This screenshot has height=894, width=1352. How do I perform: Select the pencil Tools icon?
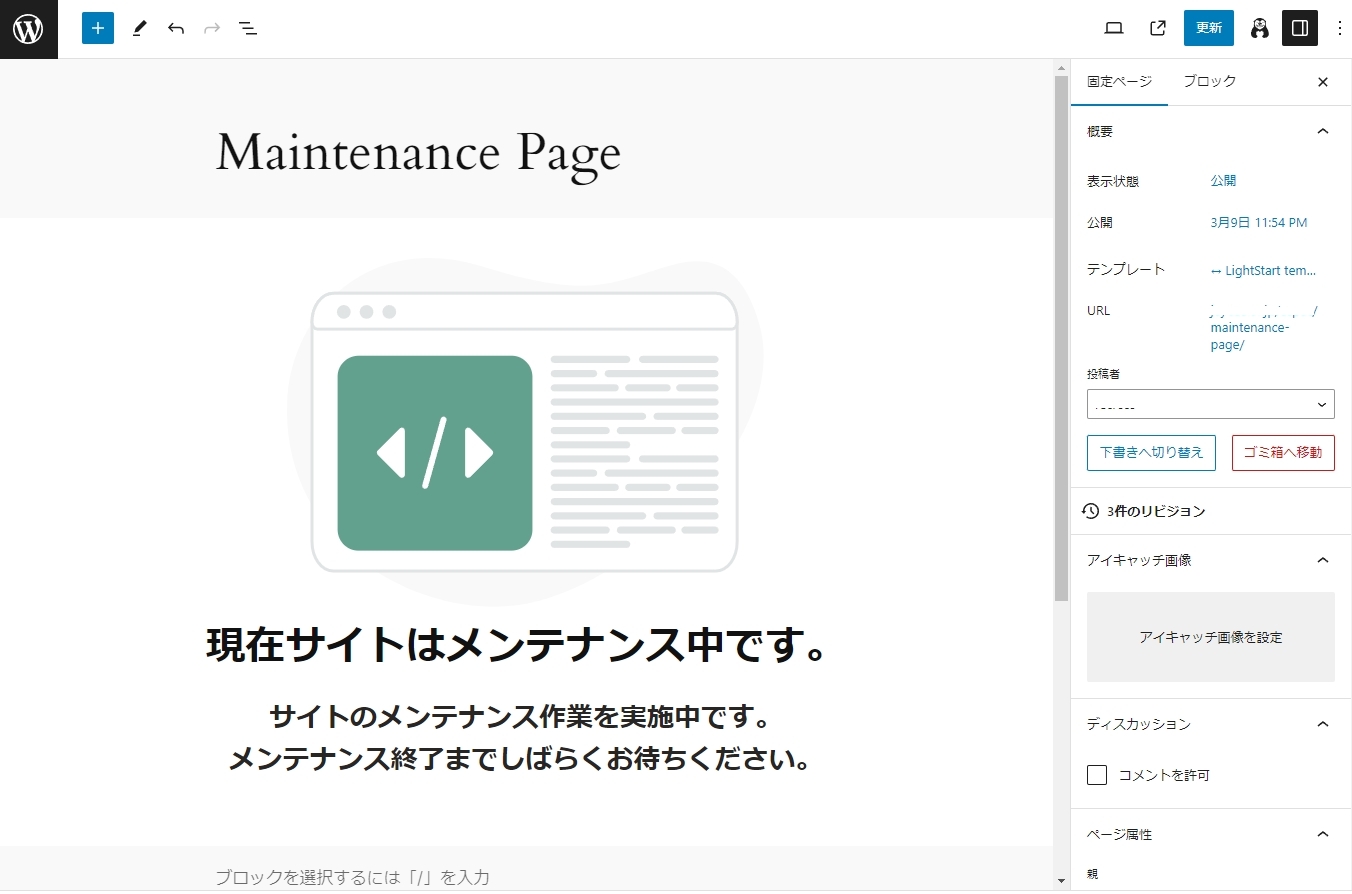pyautogui.click(x=139, y=28)
